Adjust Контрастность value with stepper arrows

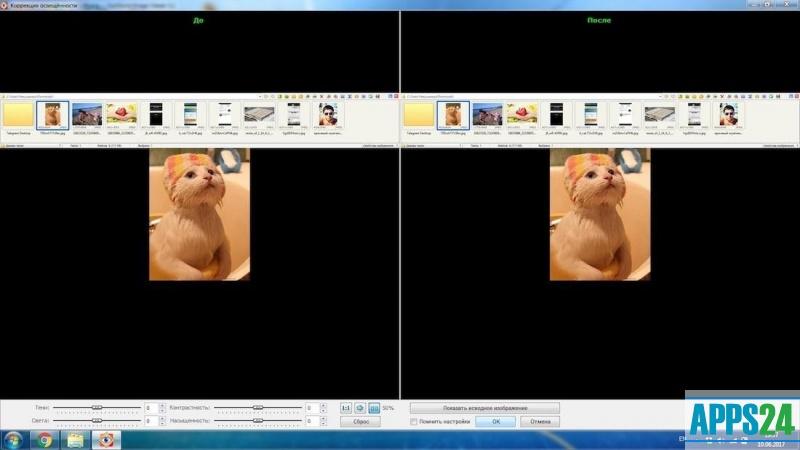pos(323,408)
